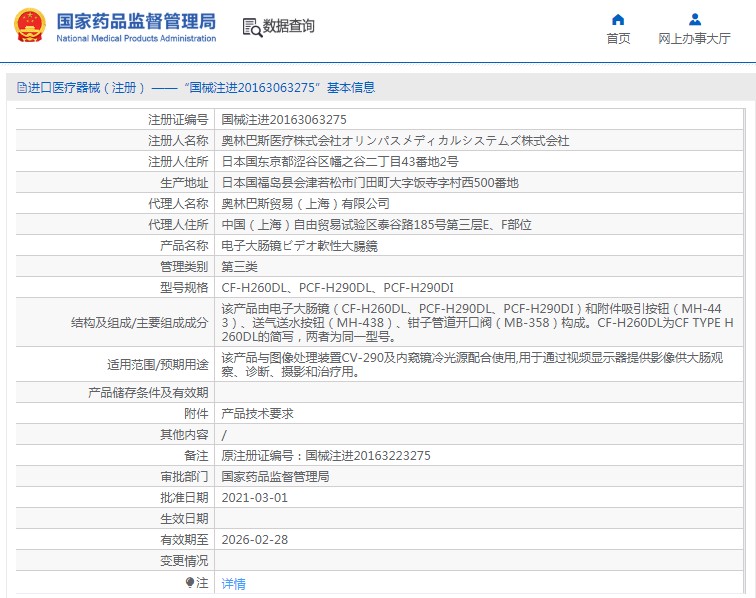Click remark 原注册证编号：国械注进20163223275

pos(326,456)
